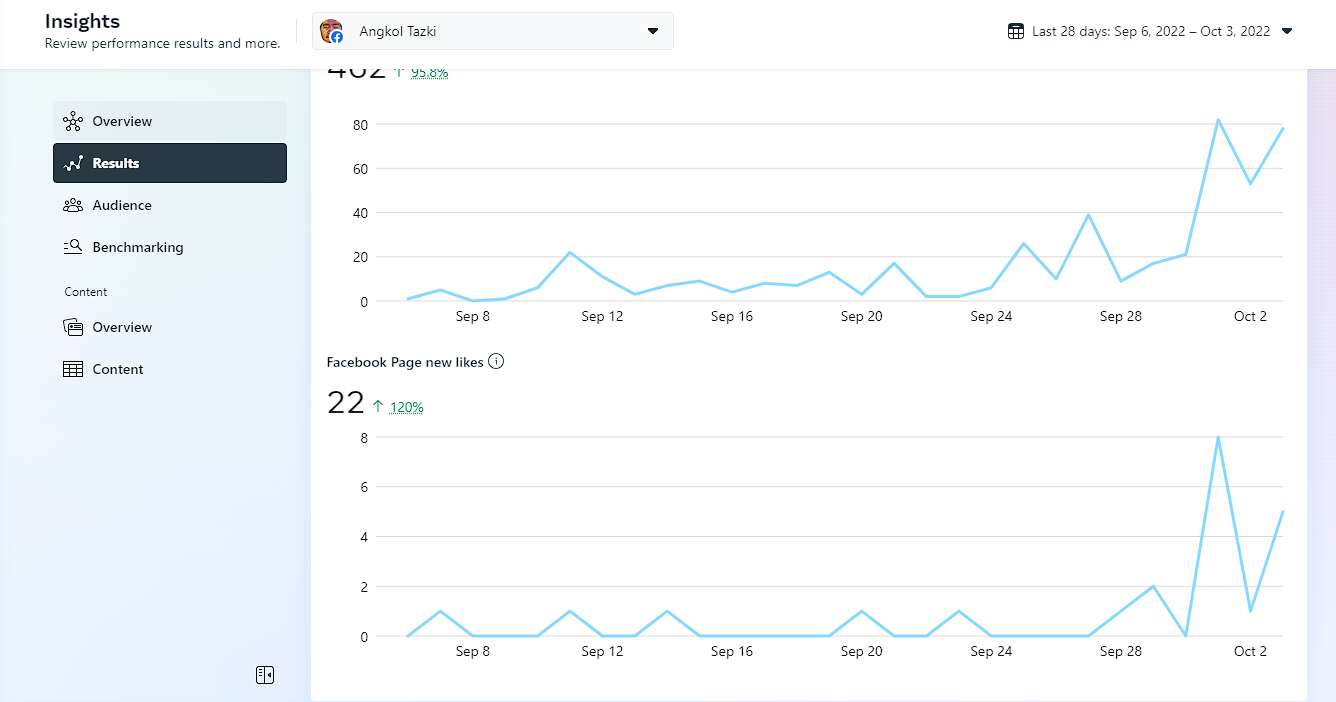Collapse the sidebar with the panel icon

click(x=265, y=675)
